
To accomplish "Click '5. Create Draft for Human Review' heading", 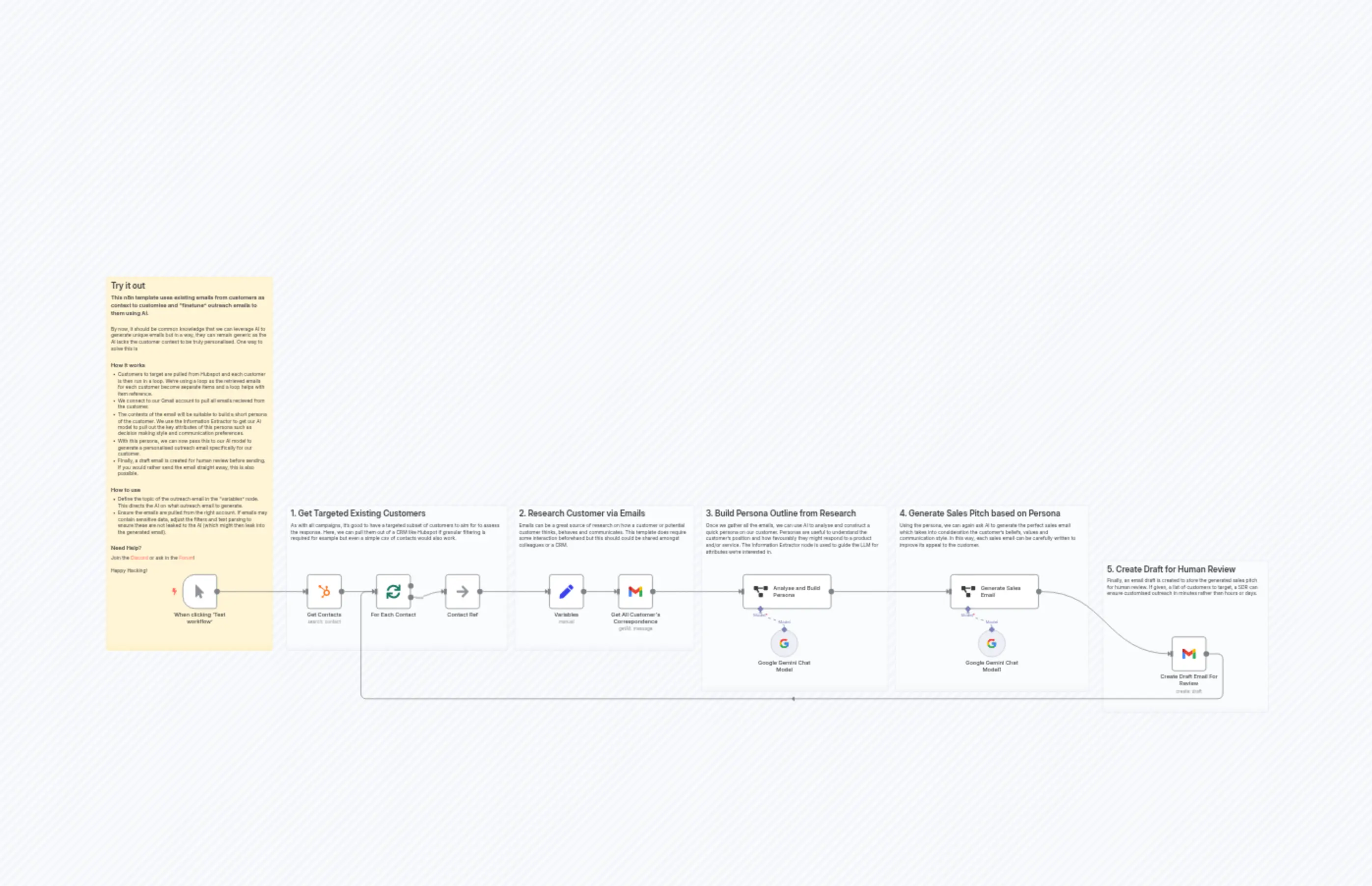I will point(1171,569).
